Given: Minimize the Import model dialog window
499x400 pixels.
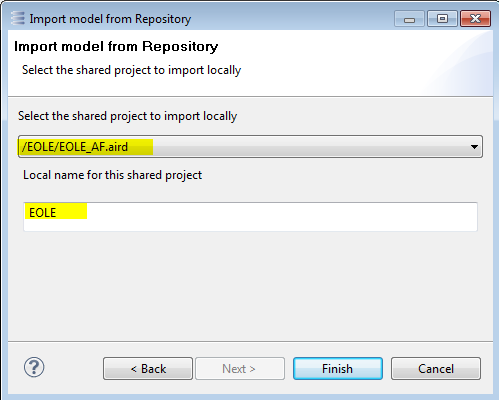Looking at the screenshot, I should coord(409,19).
